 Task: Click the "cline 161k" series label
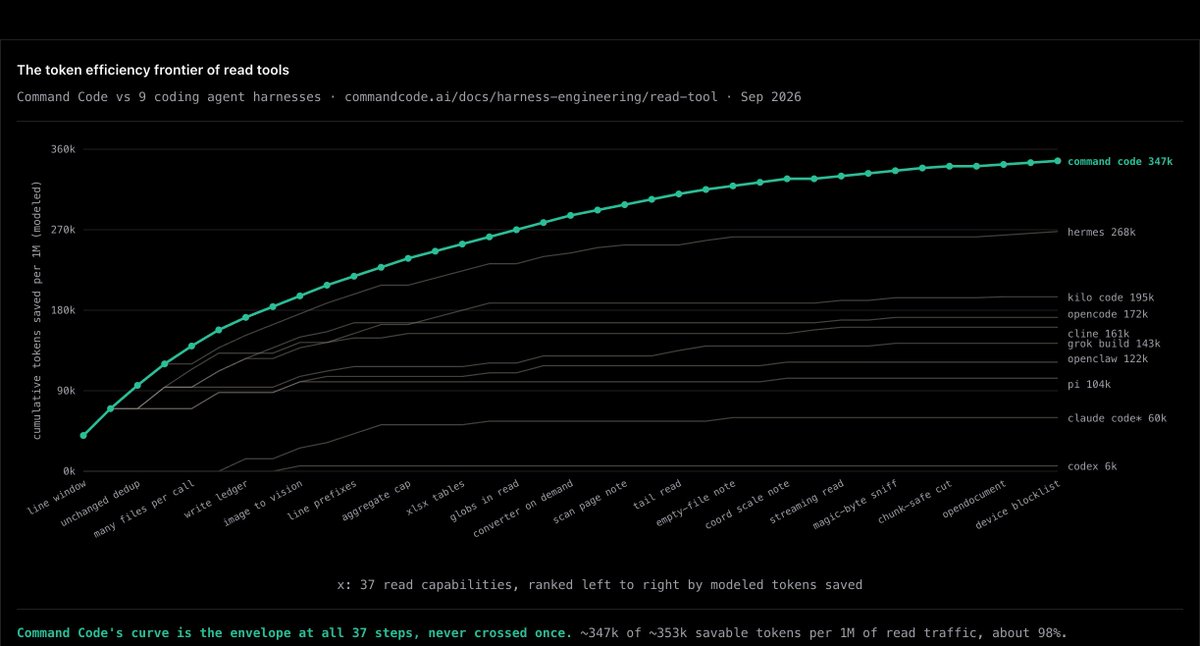point(1099,334)
